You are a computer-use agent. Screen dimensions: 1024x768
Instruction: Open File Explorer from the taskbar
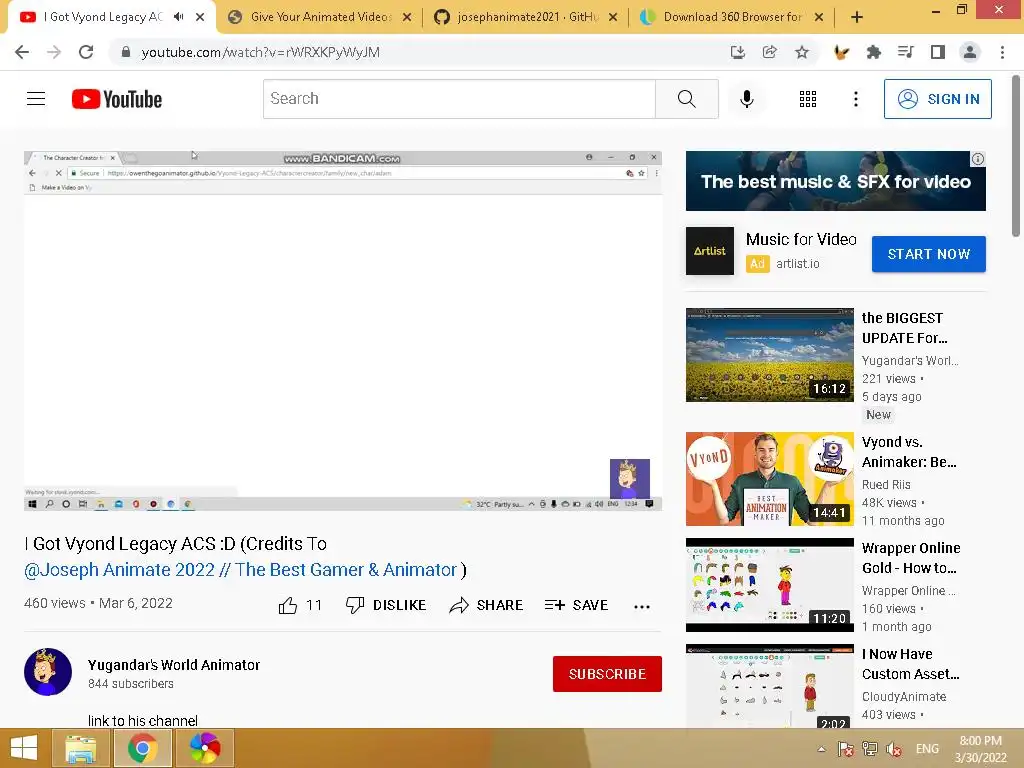pyautogui.click(x=80, y=748)
